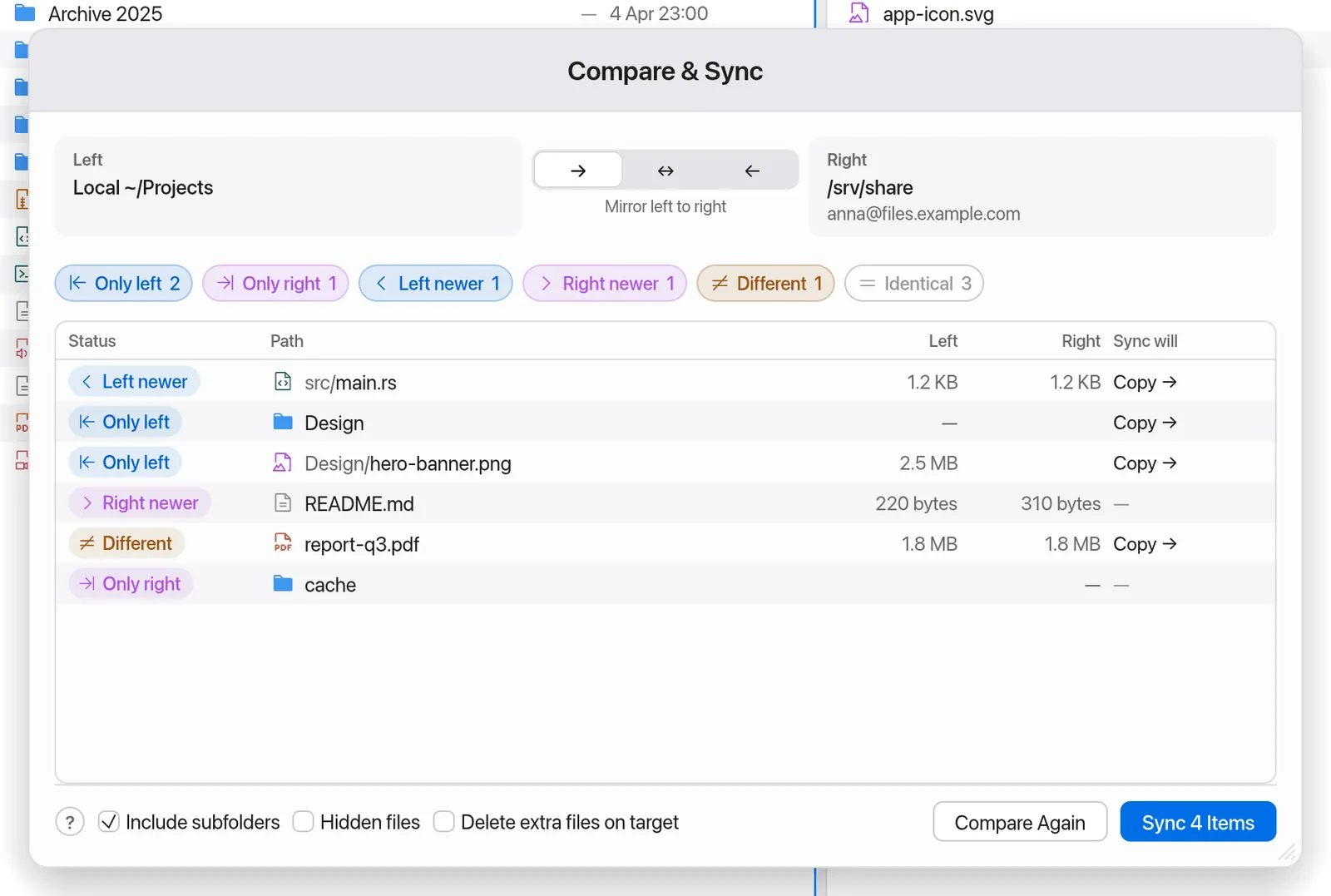Click the cache folder icon

click(283, 584)
